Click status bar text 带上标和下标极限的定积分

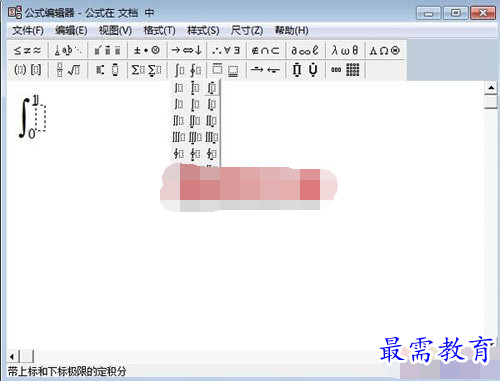(67, 371)
